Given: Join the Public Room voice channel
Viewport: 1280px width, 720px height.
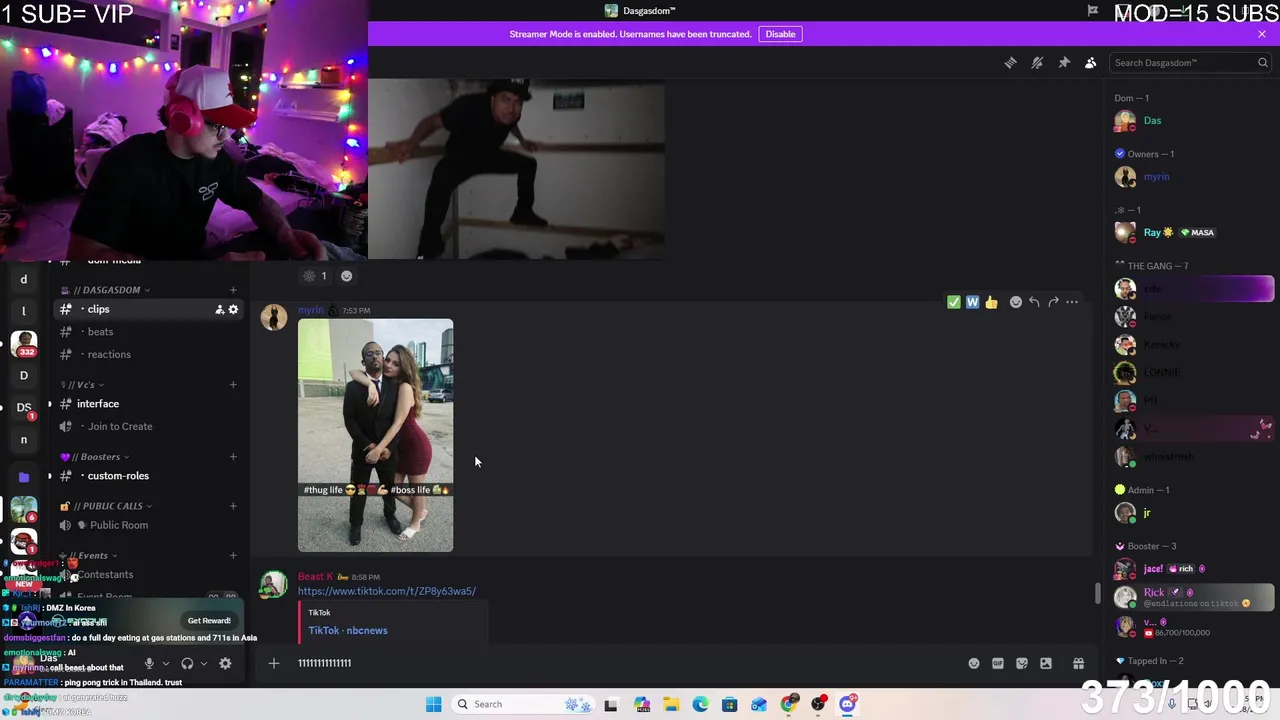Looking at the screenshot, I should [148, 525].
